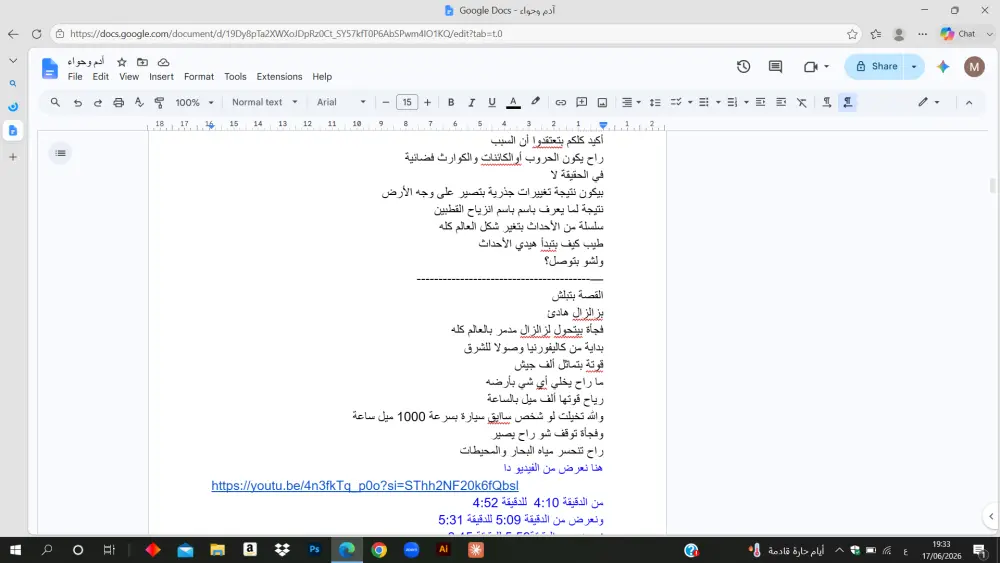This screenshot has width=1000, height=563.
Task: Increase the indent
Action: tap(781, 102)
